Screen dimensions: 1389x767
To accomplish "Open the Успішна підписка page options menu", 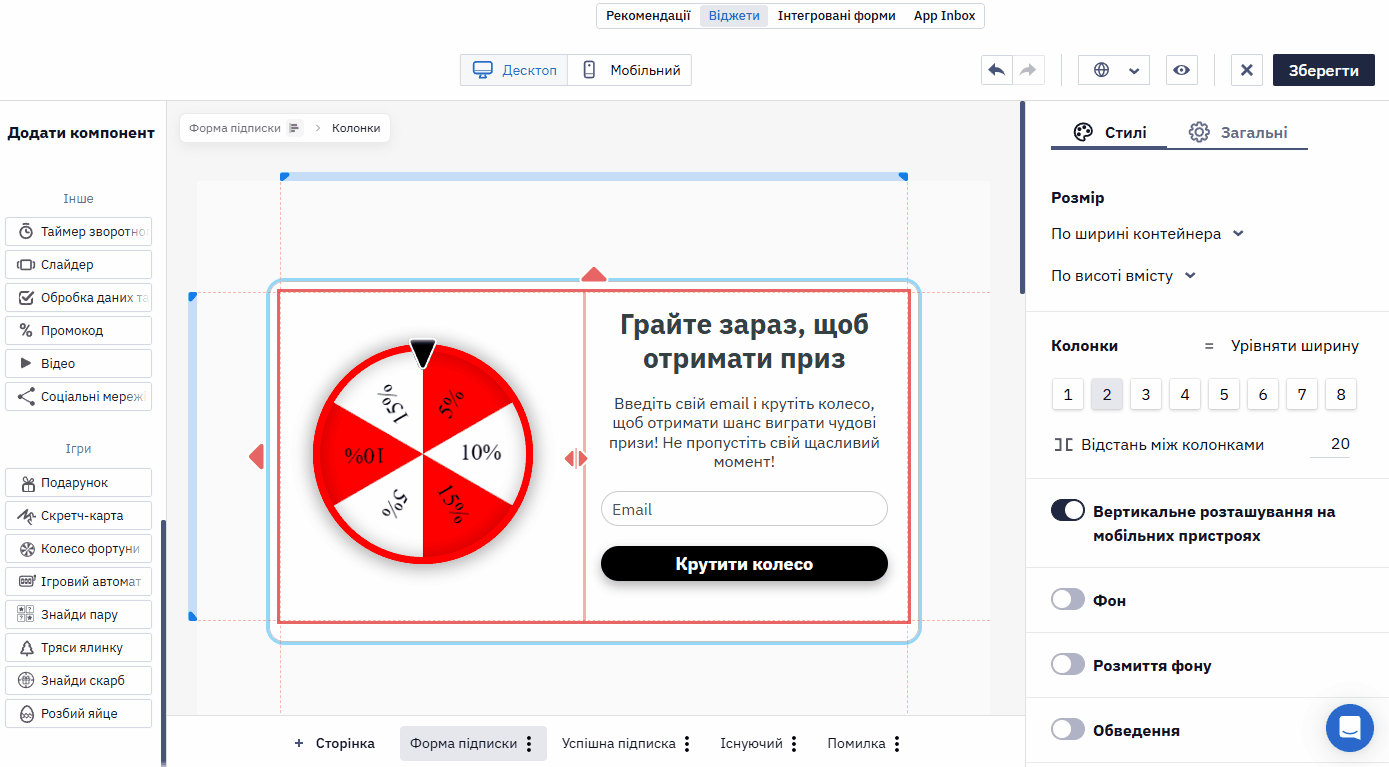I will [x=687, y=744].
